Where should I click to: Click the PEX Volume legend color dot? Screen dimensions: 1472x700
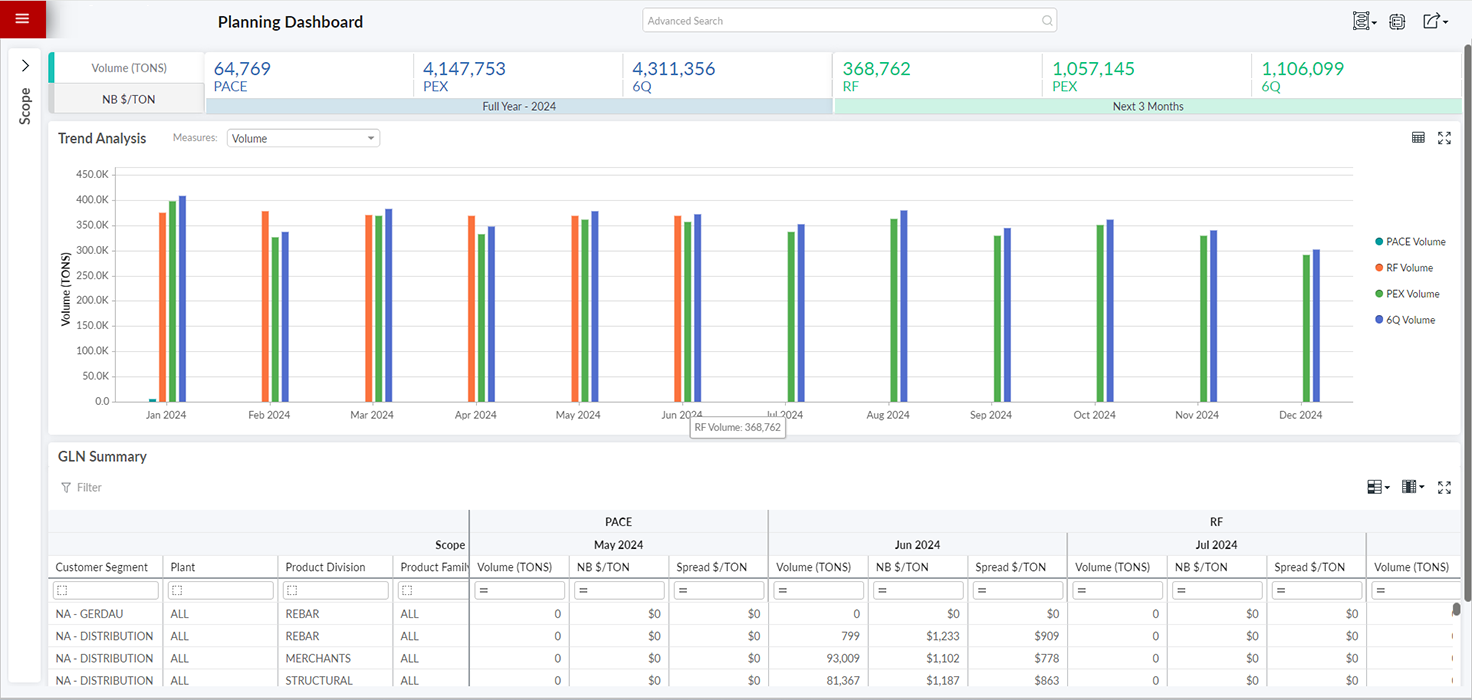(1380, 294)
